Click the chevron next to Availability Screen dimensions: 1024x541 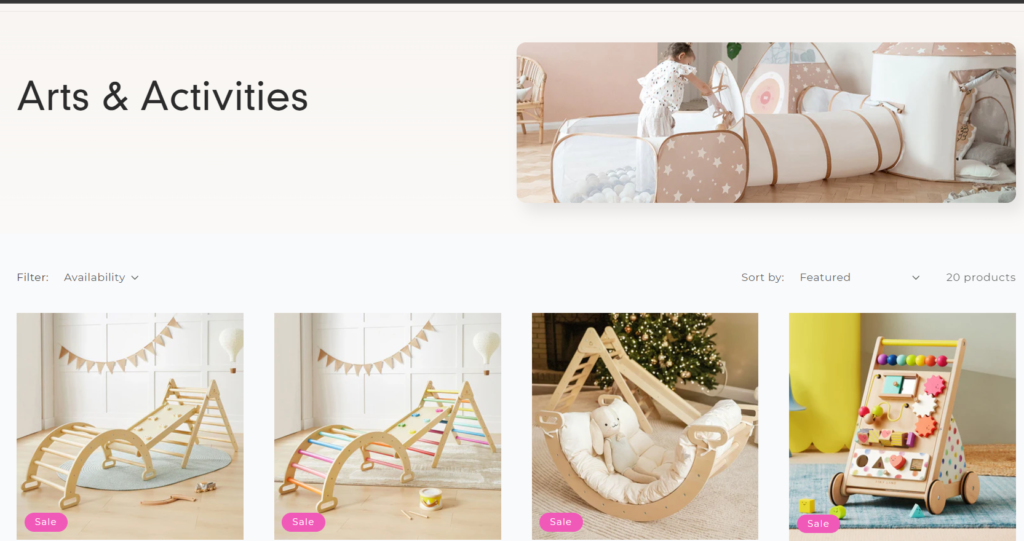coord(135,278)
